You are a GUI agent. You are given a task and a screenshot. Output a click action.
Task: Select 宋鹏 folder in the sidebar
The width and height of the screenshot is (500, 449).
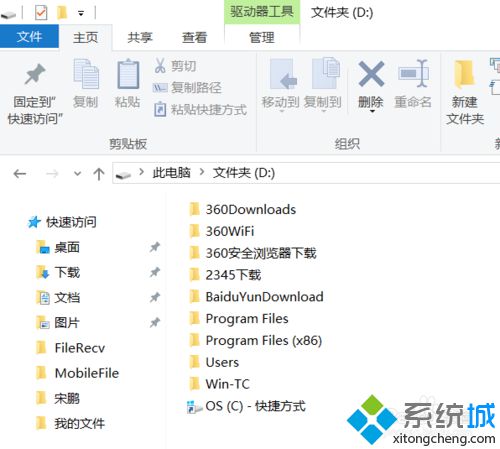tap(58, 398)
